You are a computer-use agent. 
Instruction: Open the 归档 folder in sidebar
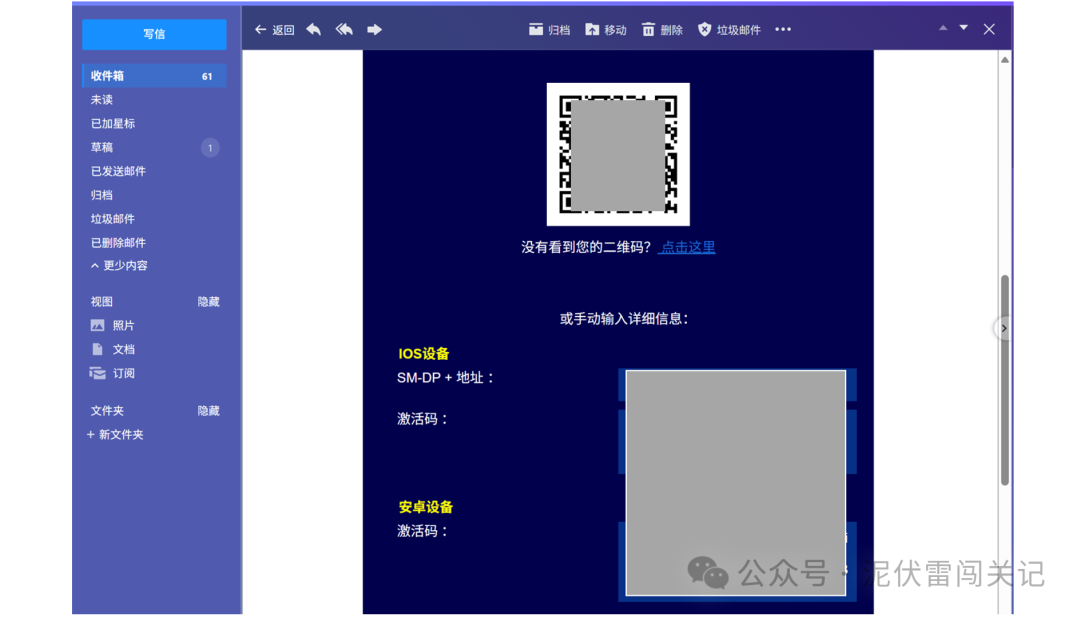pyautogui.click(x=101, y=196)
